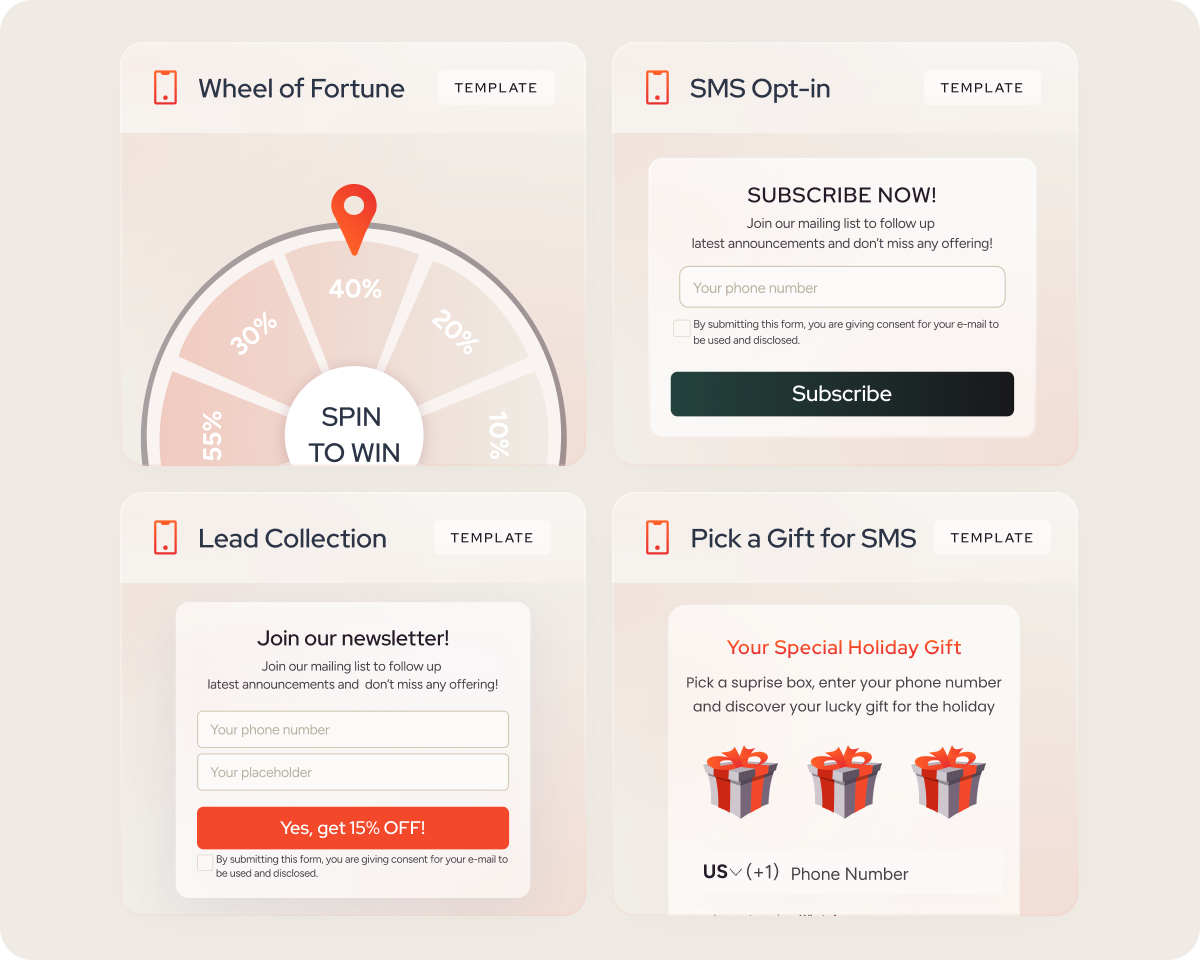Click the TEMPLATE tag on Pick a Gift for SMS
1200x960 pixels.
pyautogui.click(x=992, y=537)
